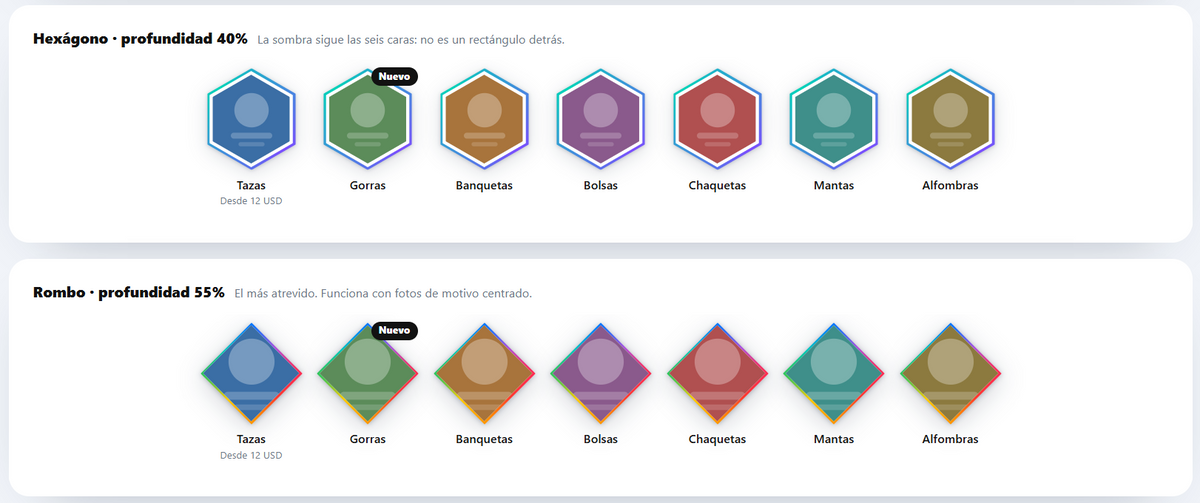Select the Bolsas rhombus category tile
The image size is (1200, 503).
point(601,373)
